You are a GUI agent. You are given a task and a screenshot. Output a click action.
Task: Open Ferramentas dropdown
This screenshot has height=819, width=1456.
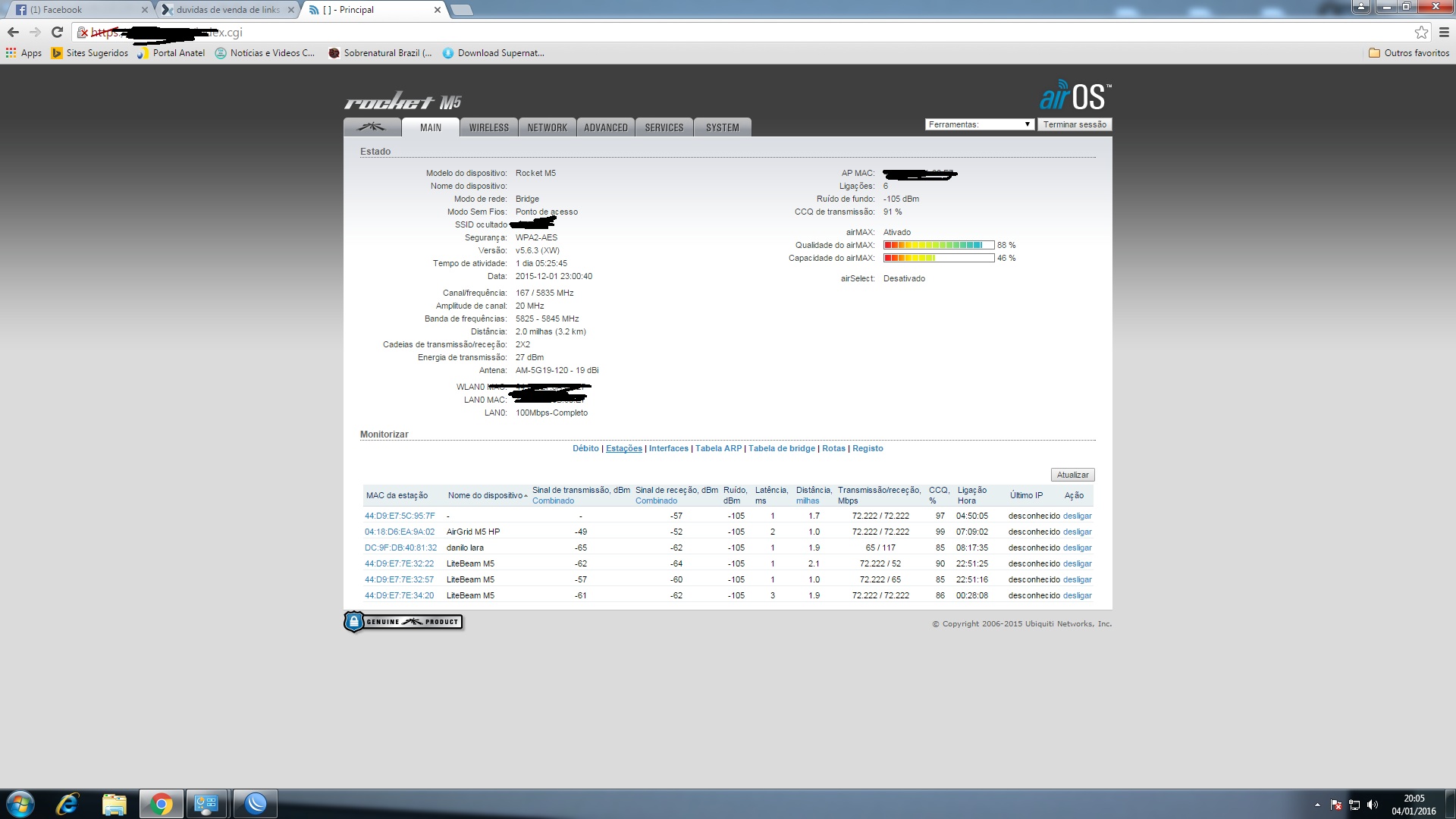tap(979, 124)
